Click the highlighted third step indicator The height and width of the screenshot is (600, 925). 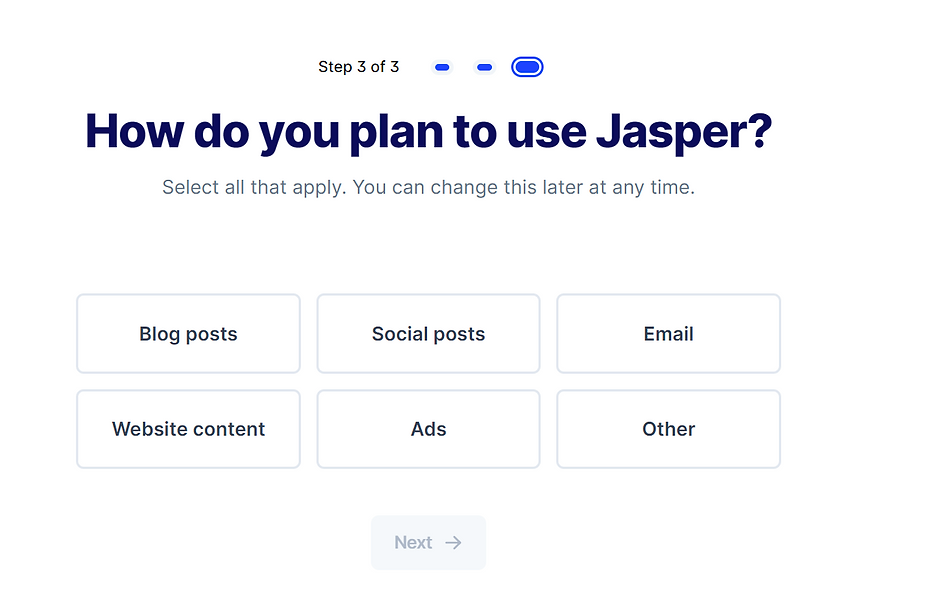pyautogui.click(x=527, y=67)
